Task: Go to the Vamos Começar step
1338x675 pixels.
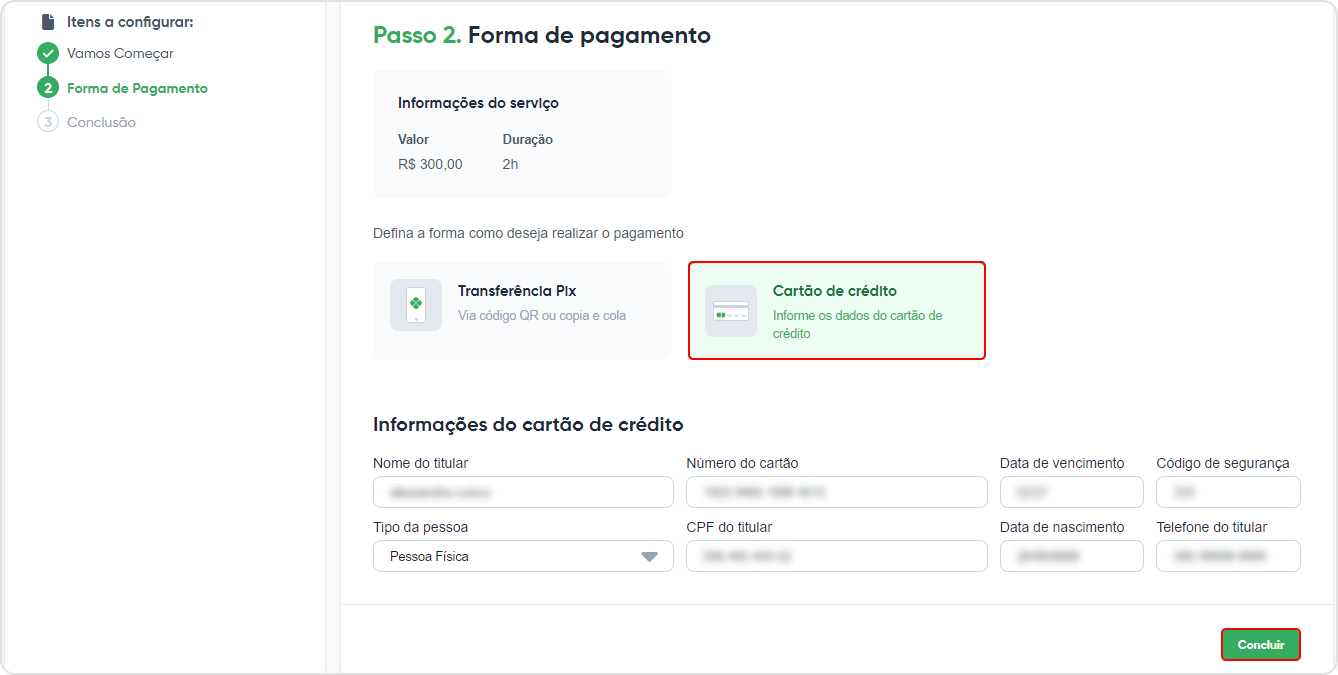Action: click(120, 54)
